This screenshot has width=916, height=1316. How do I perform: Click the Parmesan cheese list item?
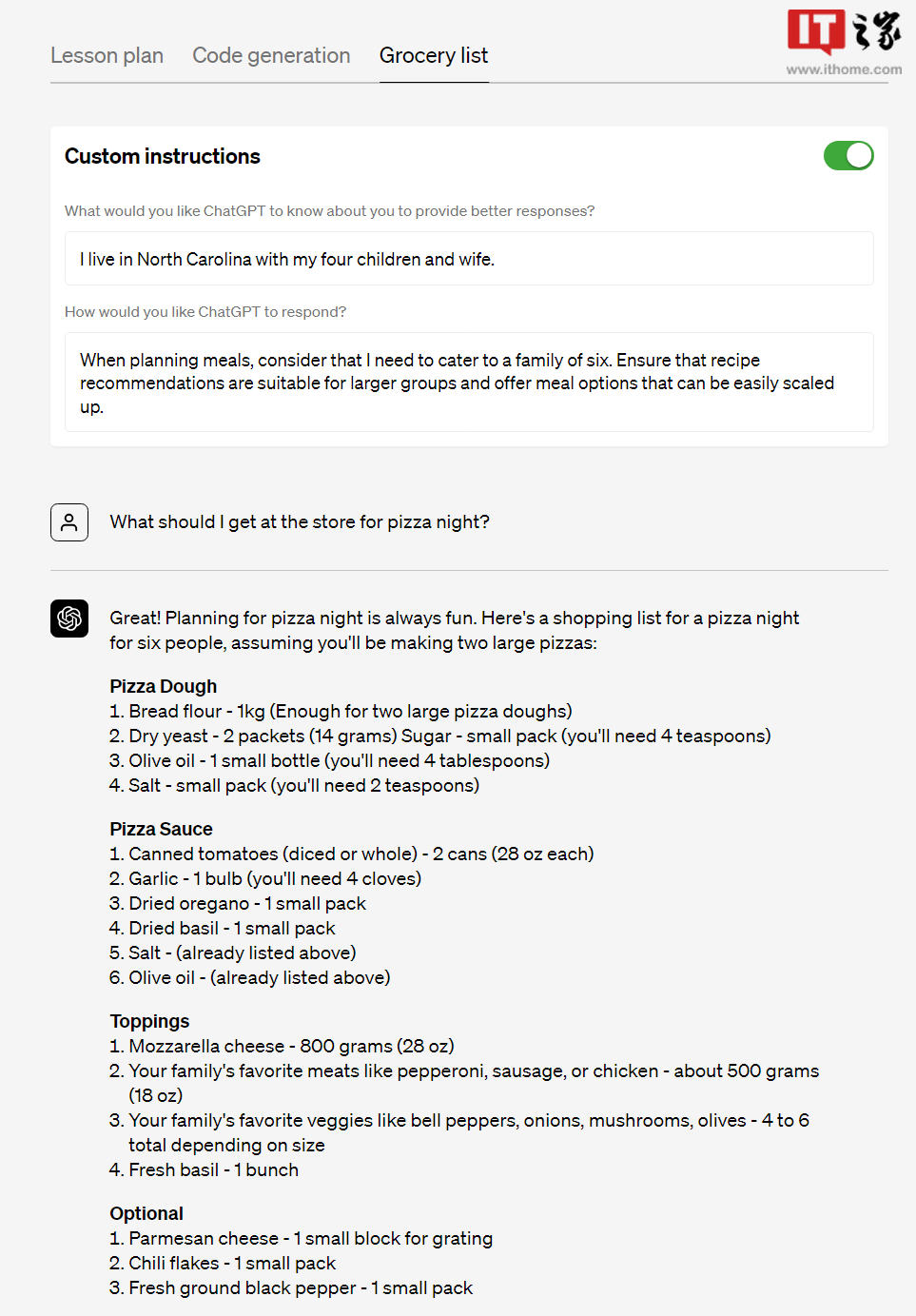310,1238
